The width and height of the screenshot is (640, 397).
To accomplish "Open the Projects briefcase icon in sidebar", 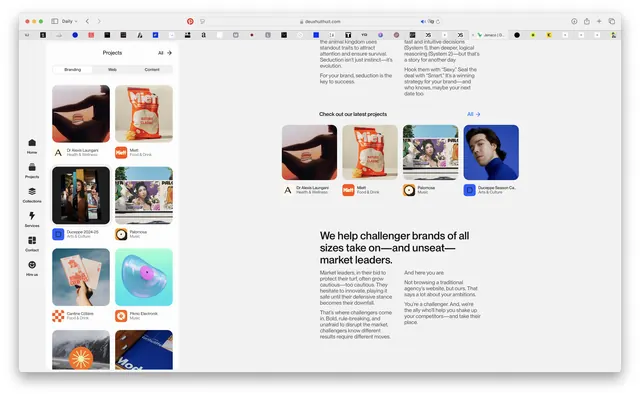I will [x=32, y=167].
